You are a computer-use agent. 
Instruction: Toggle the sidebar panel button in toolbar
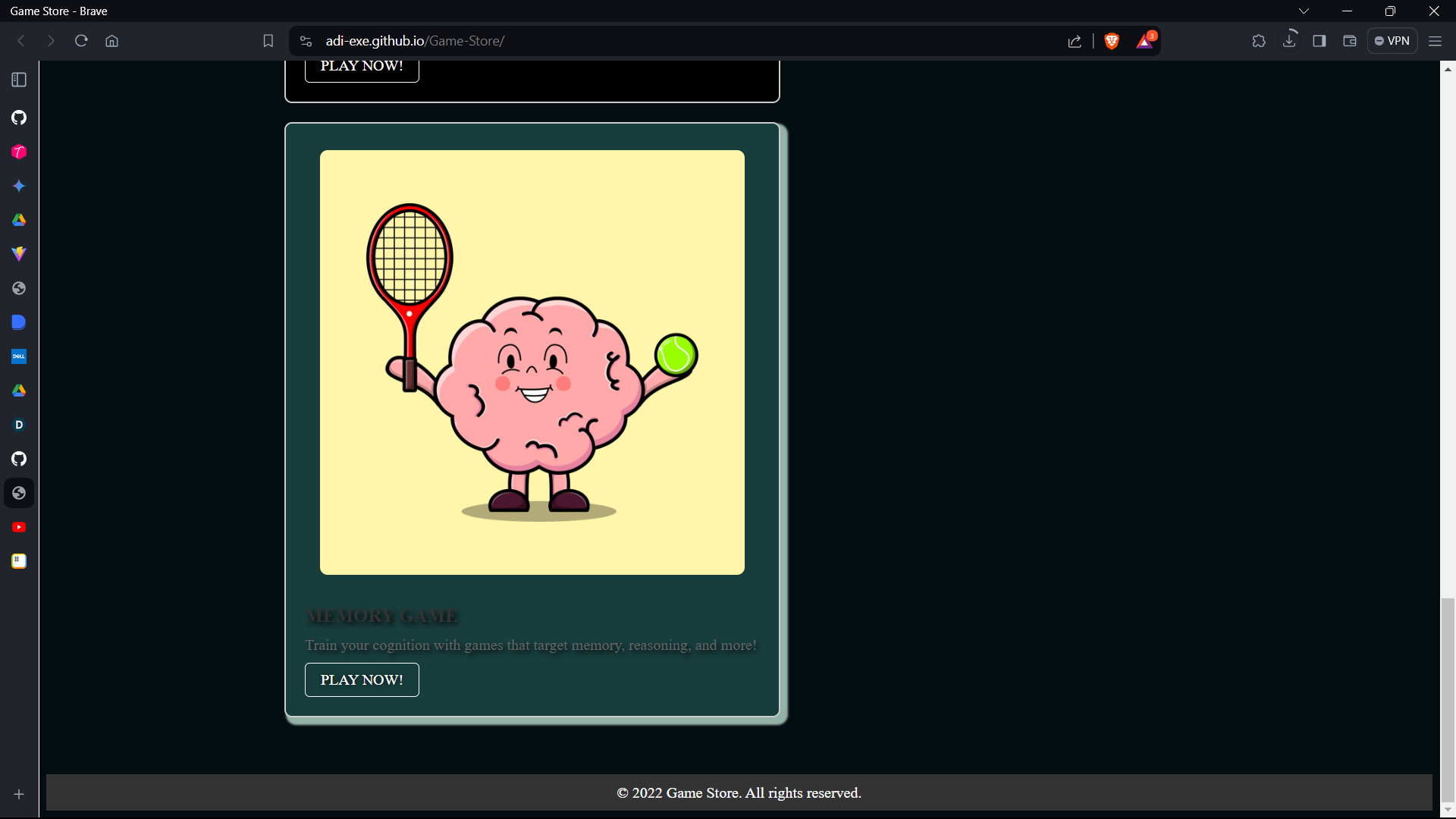point(1319,41)
